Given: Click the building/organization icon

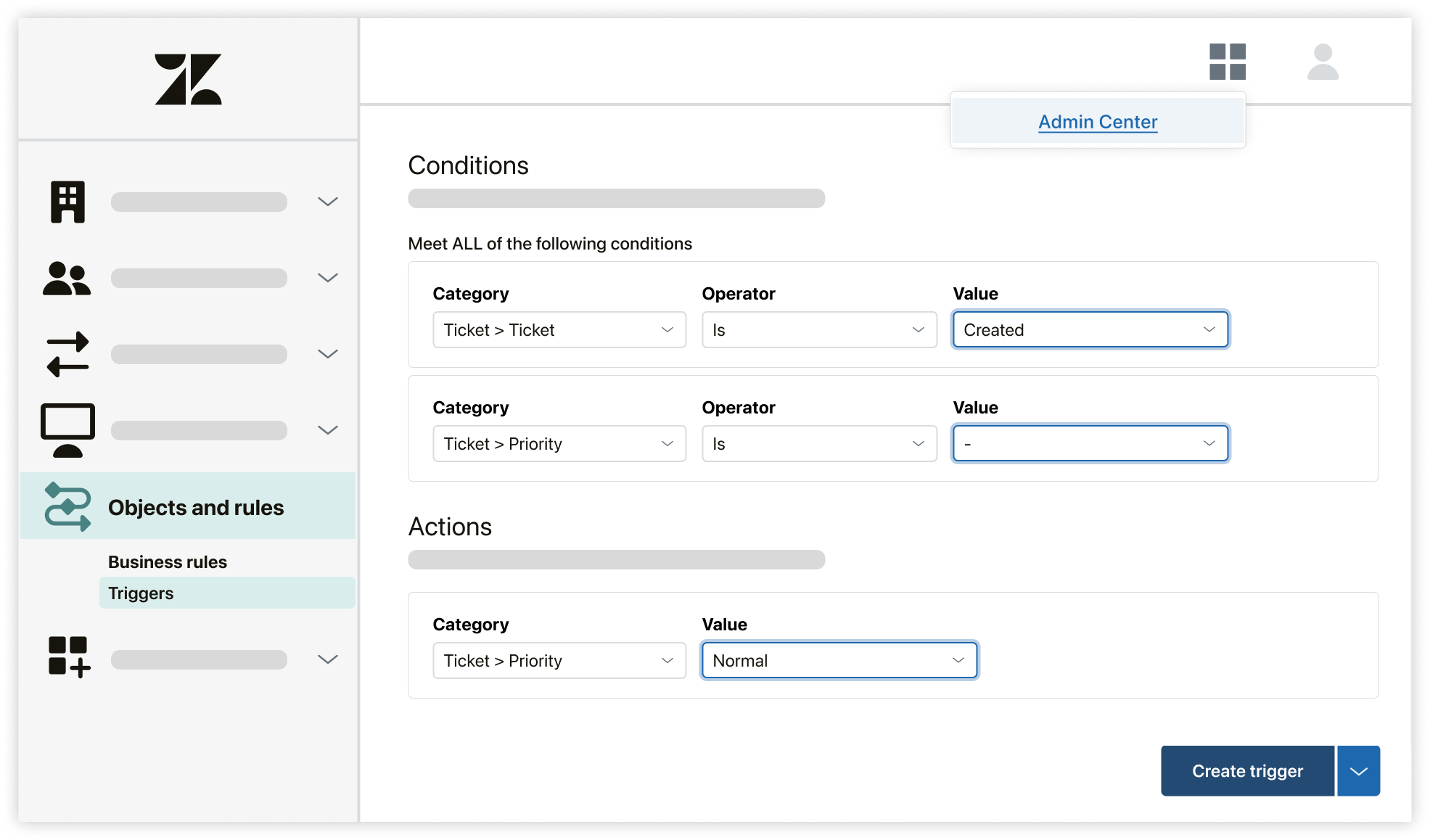Looking at the screenshot, I should pos(68,202).
